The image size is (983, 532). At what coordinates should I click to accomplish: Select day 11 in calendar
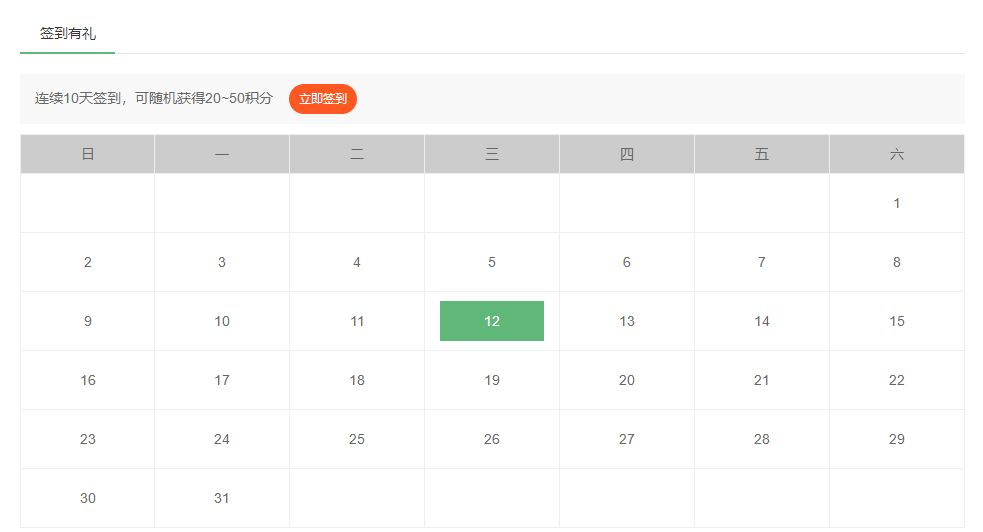(357, 321)
